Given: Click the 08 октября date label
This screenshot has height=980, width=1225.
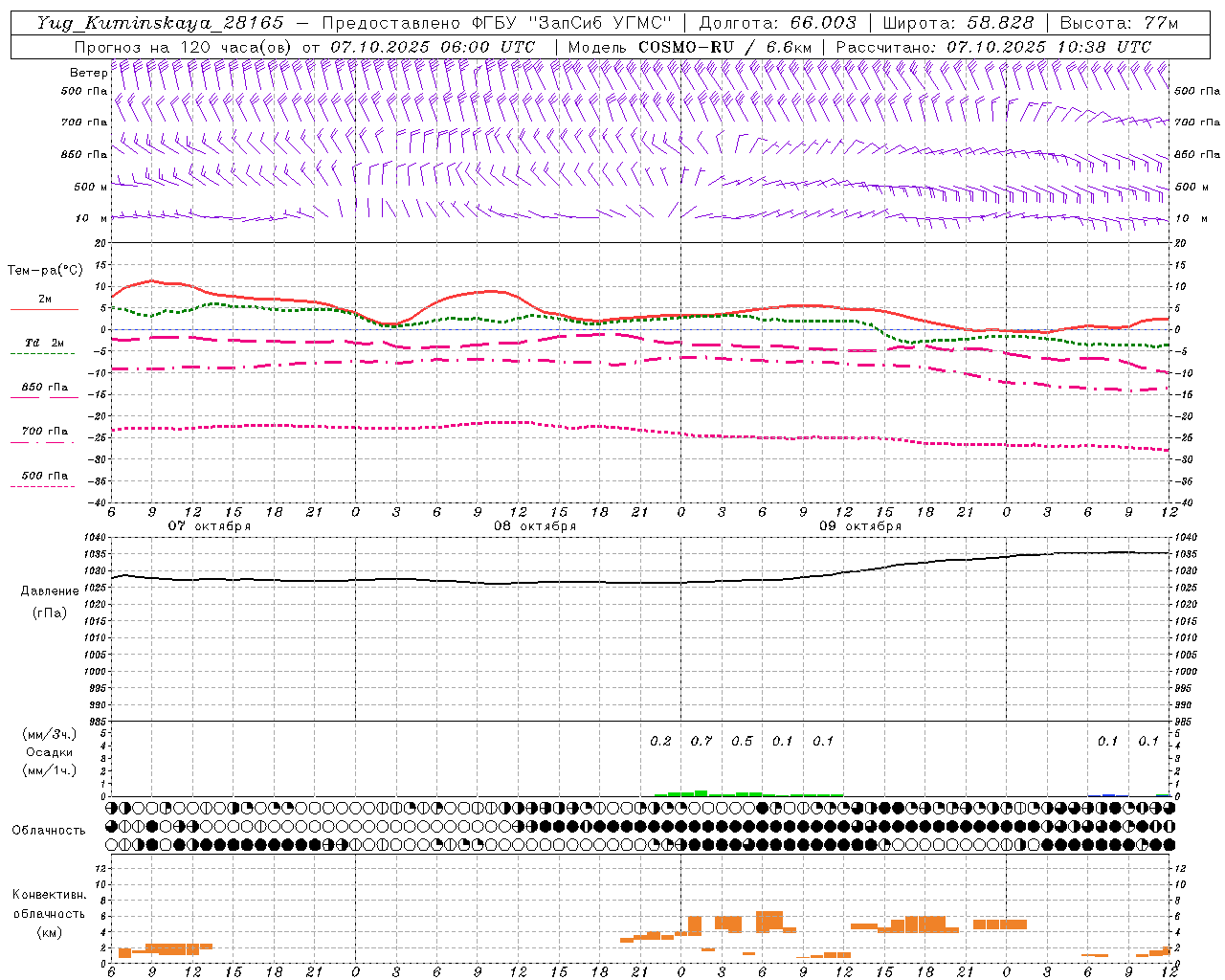Looking at the screenshot, I should click(x=535, y=526).
